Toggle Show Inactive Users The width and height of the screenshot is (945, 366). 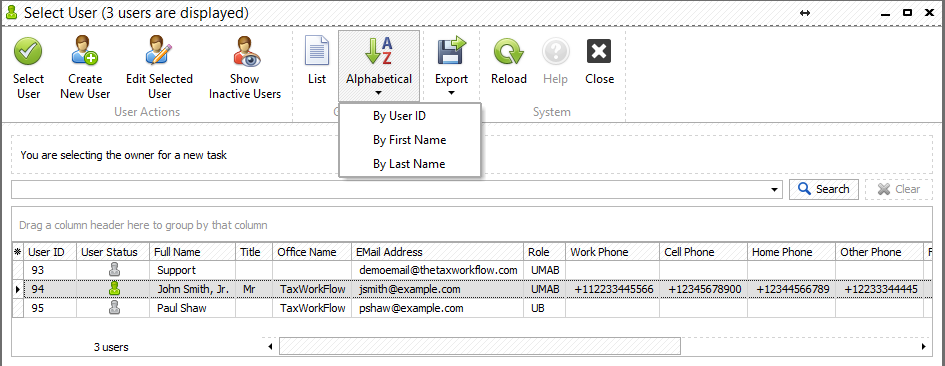click(245, 68)
